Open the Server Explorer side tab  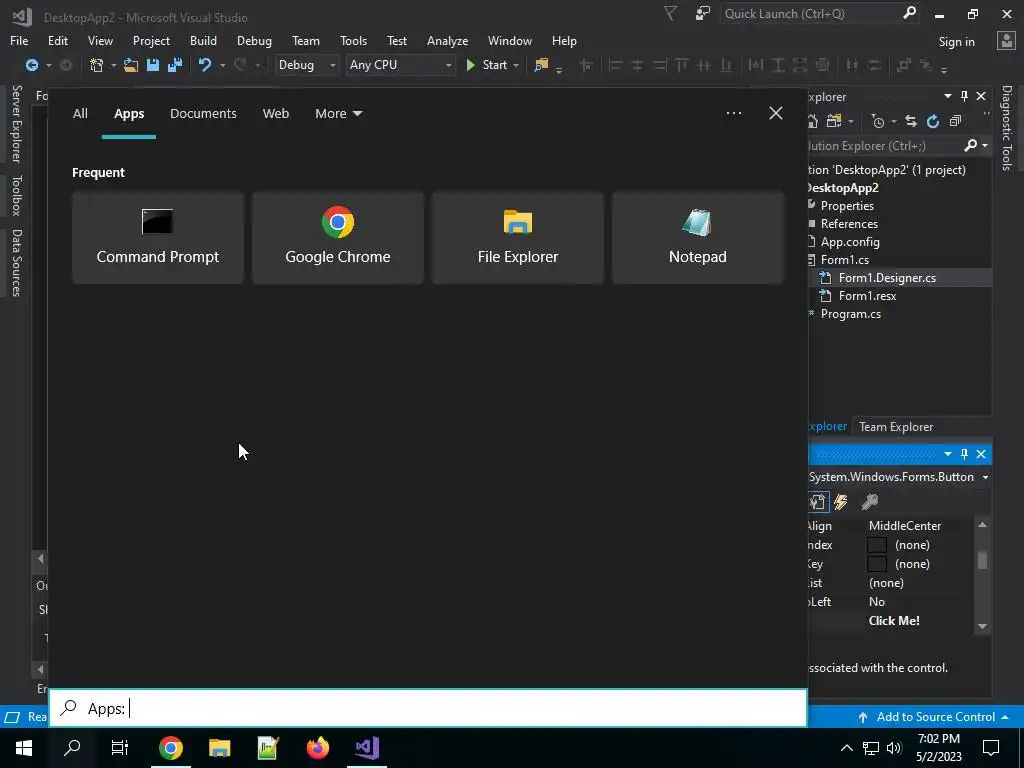coord(16,123)
